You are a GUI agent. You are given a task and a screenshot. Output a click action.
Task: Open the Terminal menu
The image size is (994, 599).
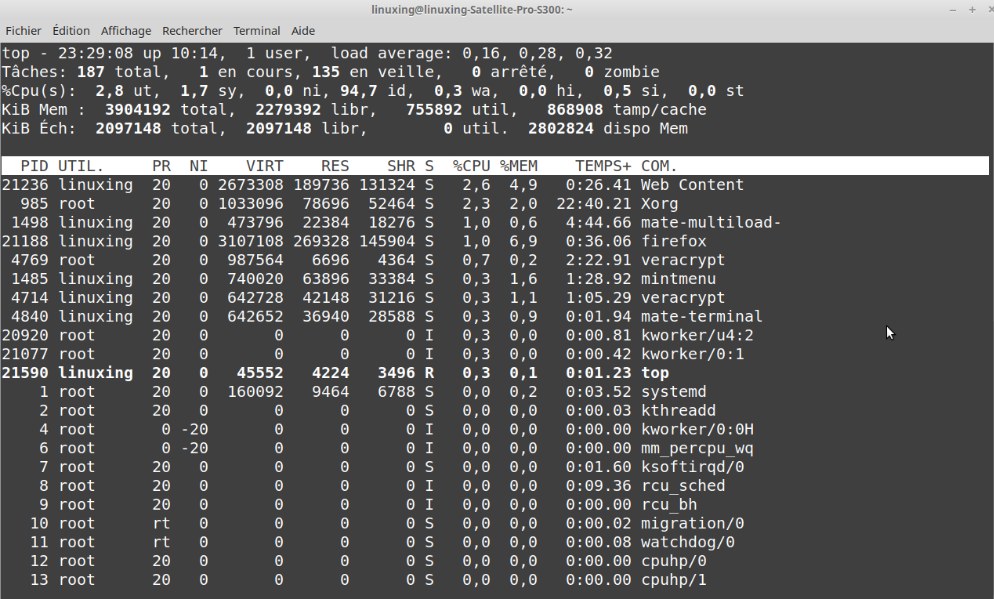256,31
